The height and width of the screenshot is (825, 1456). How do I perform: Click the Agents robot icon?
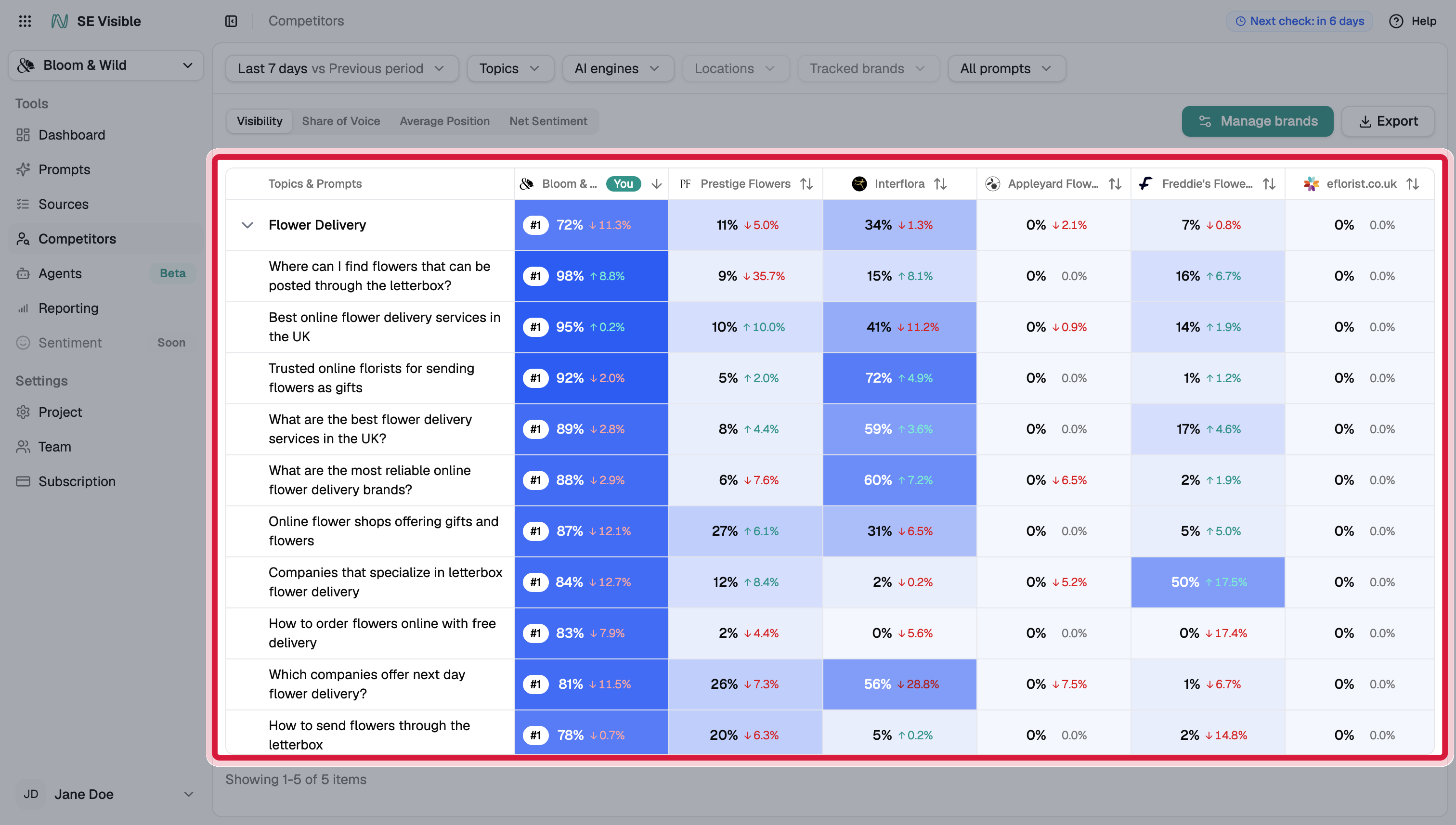click(x=23, y=273)
